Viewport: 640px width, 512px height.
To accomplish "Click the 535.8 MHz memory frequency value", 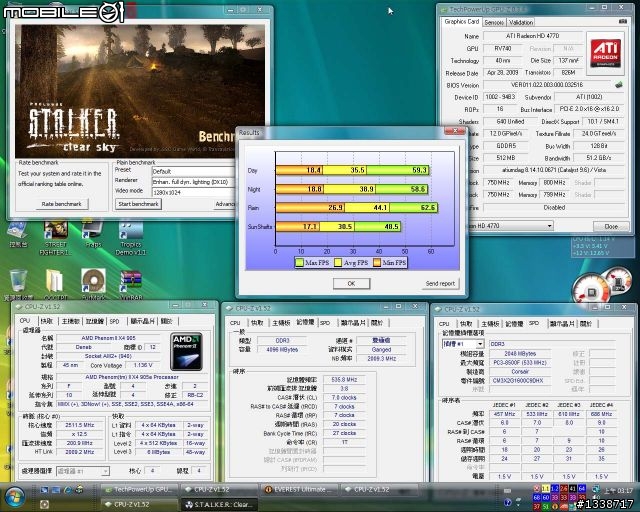I will coord(344,380).
